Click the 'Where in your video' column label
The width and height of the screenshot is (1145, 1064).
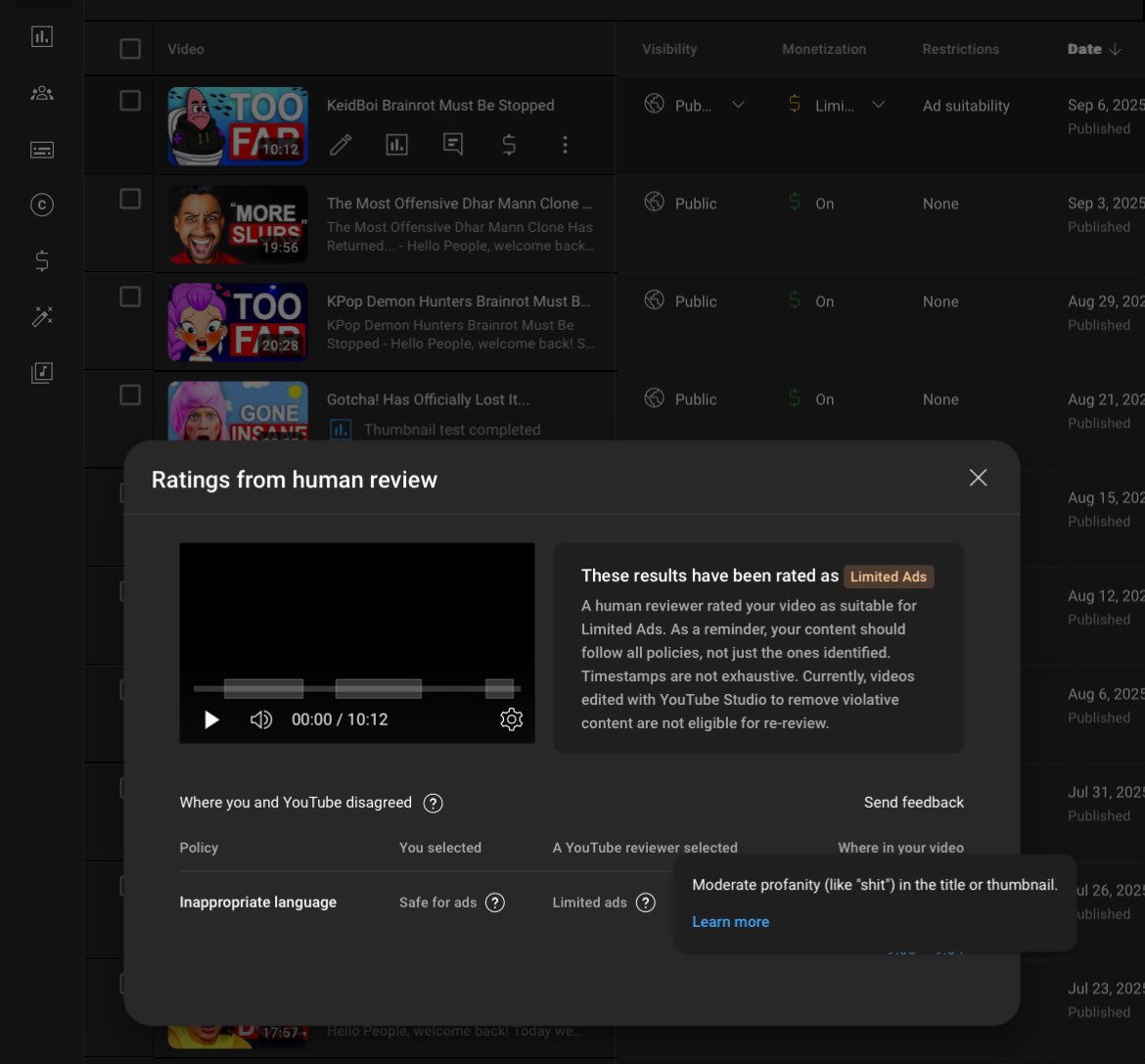coord(900,848)
